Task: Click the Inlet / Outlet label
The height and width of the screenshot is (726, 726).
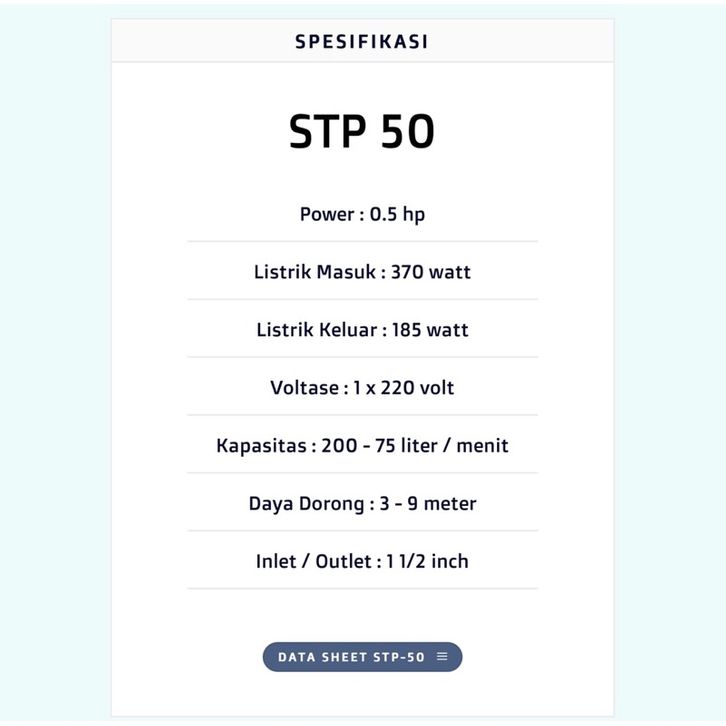Action: click(313, 561)
